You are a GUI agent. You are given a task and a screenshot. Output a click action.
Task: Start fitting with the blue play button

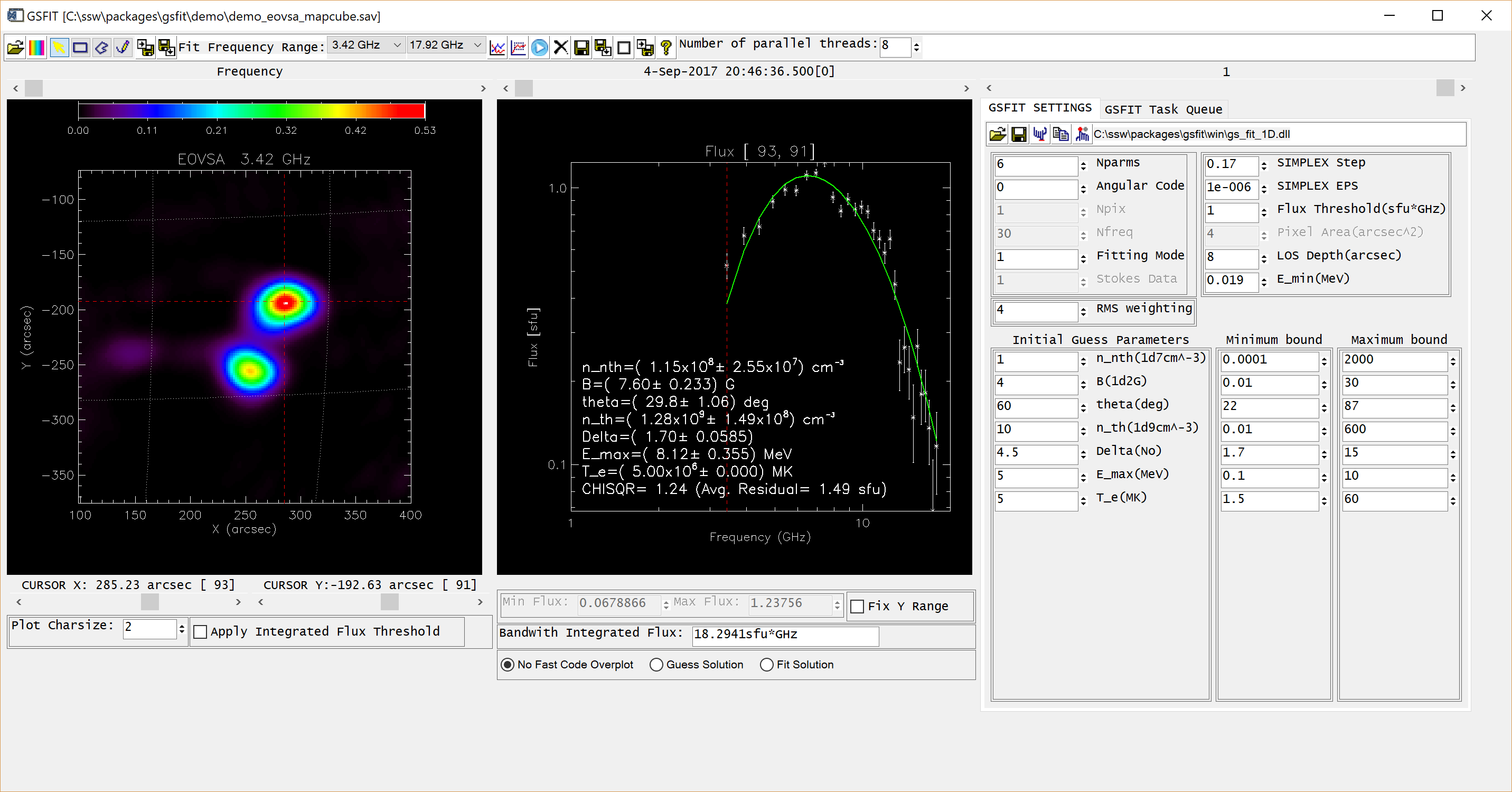(539, 47)
